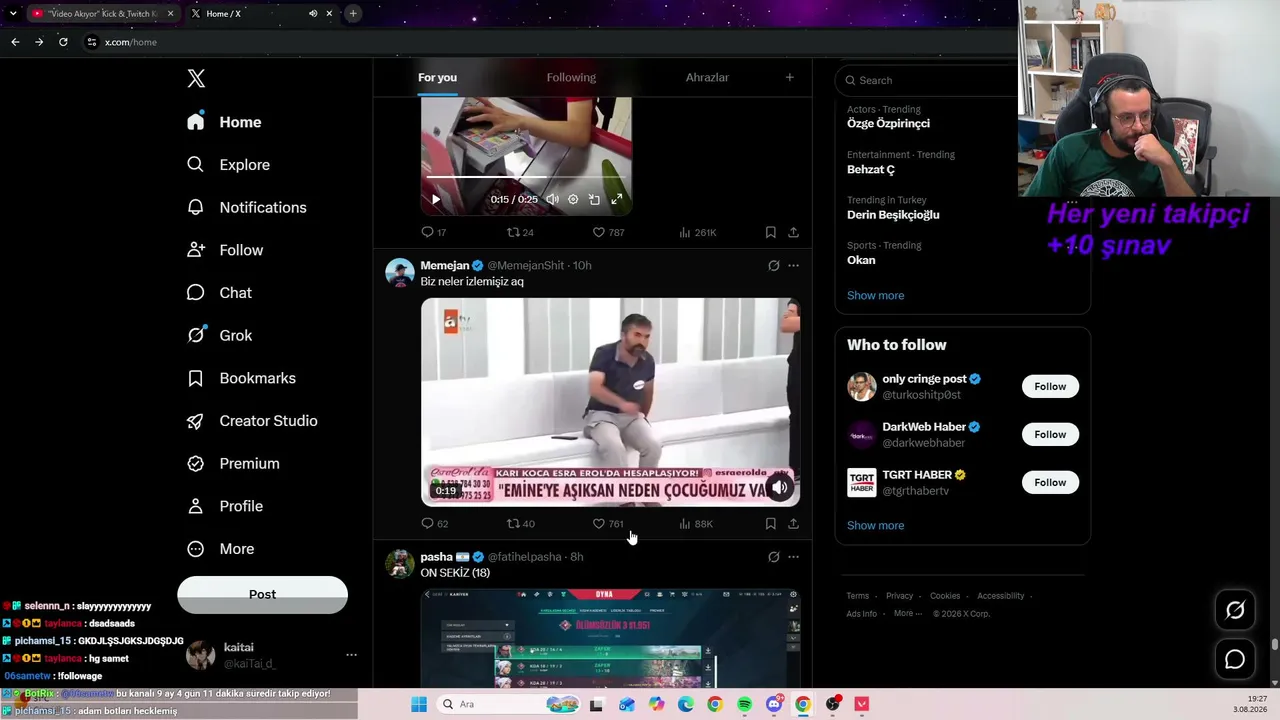The width and height of the screenshot is (1280, 720).
Task: Open account menu dots beside kaitai
Action: click(x=351, y=655)
